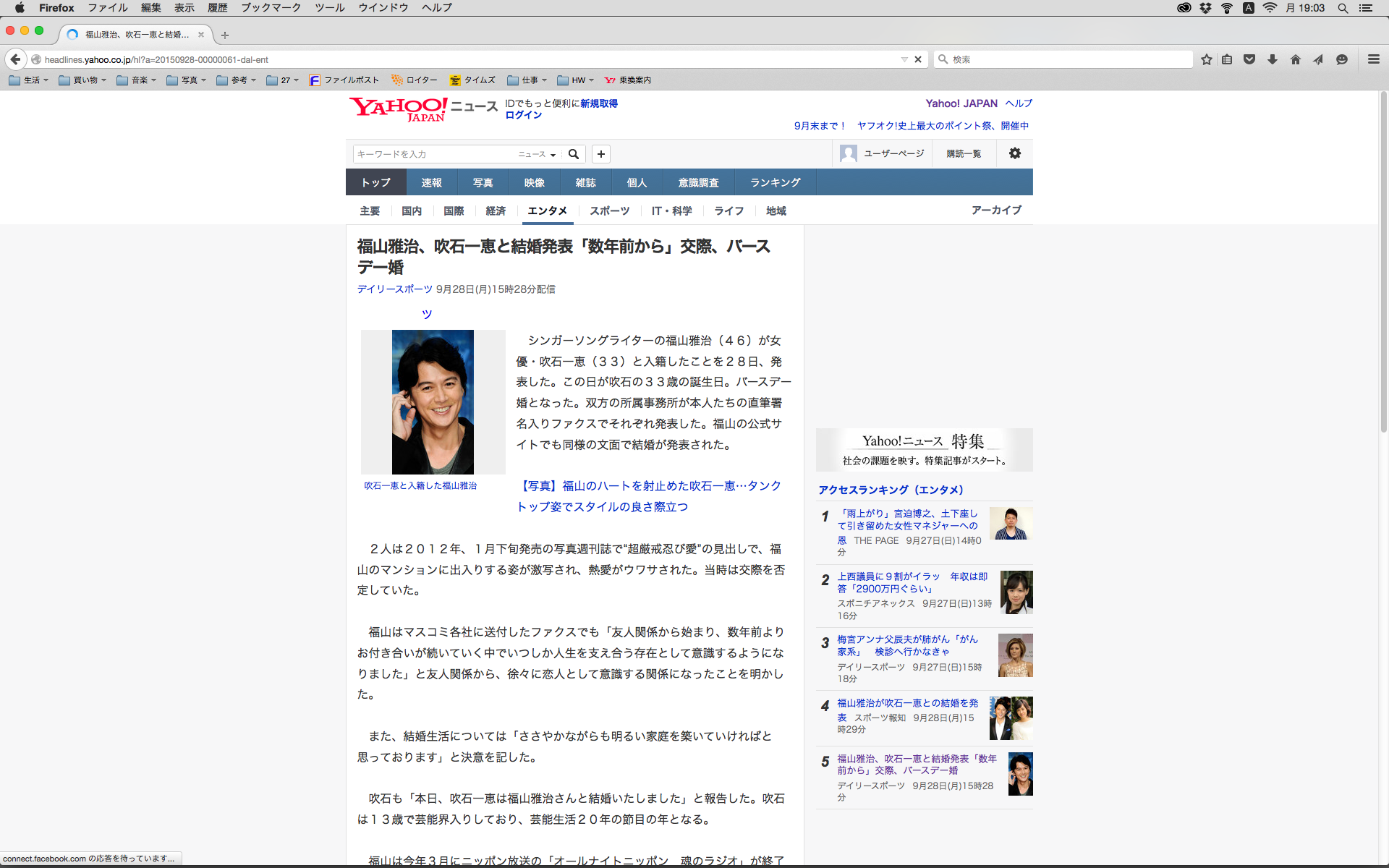The height and width of the screenshot is (868, 1389).
Task: Go to Firefox home page icon
Action: tap(1295, 59)
